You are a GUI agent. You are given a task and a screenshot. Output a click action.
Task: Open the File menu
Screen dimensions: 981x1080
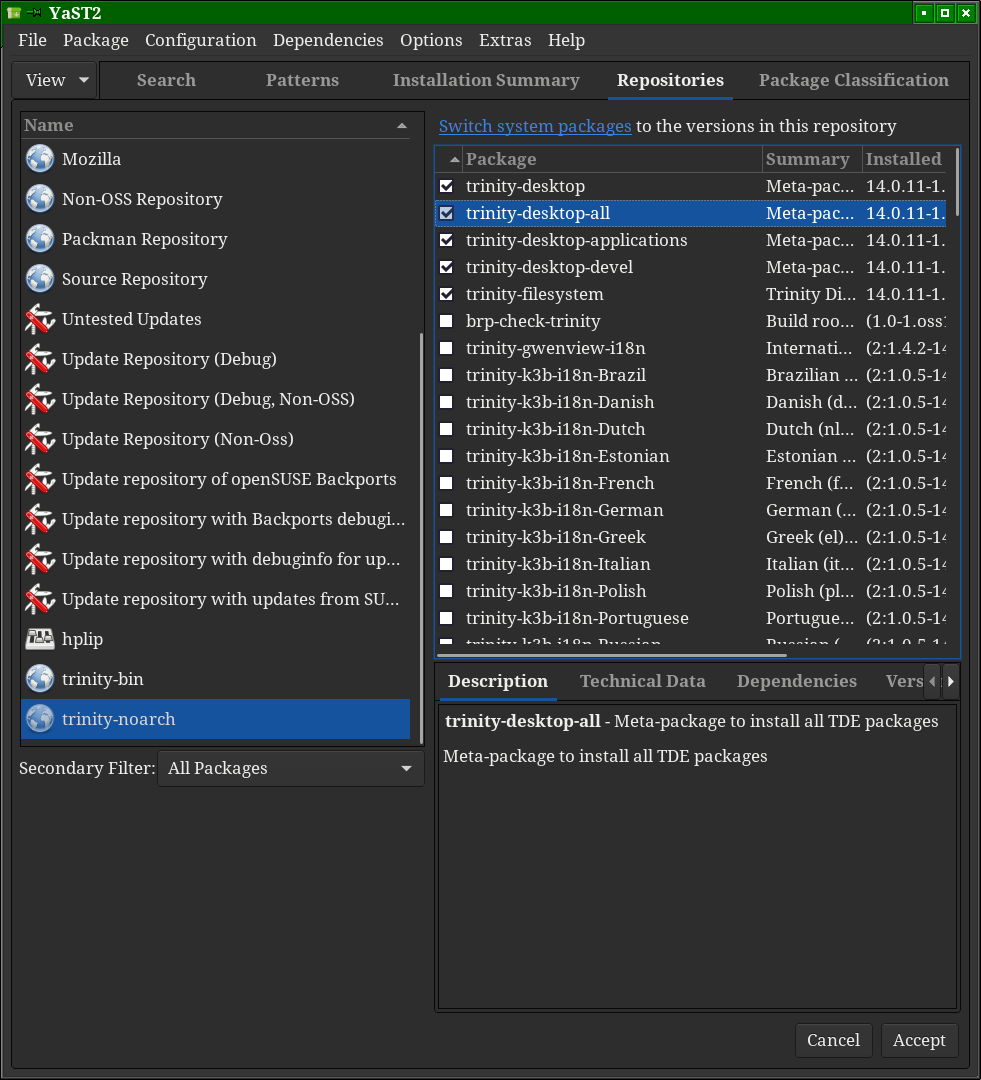coord(32,40)
